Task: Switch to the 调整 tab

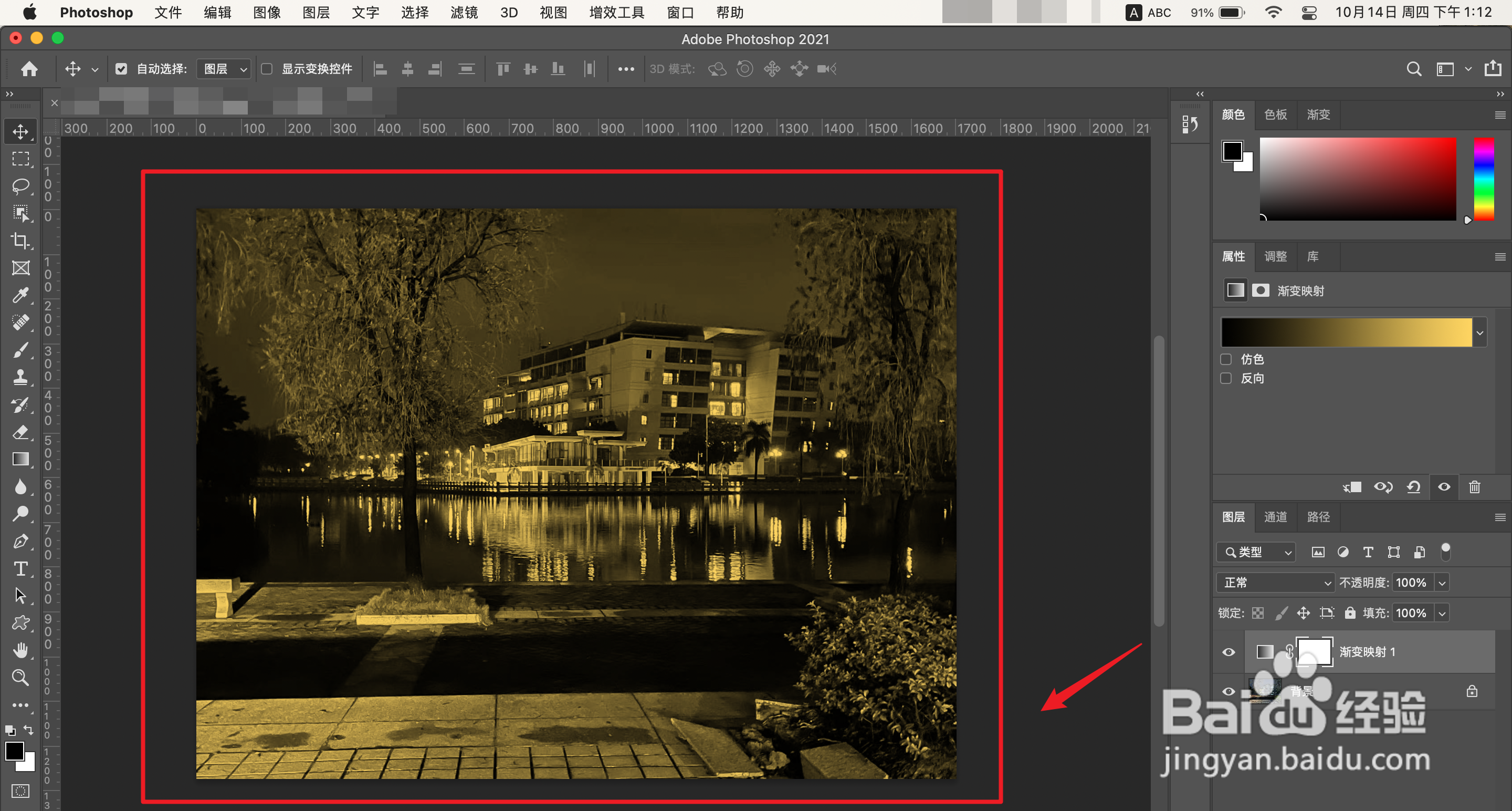Action: click(x=1275, y=257)
